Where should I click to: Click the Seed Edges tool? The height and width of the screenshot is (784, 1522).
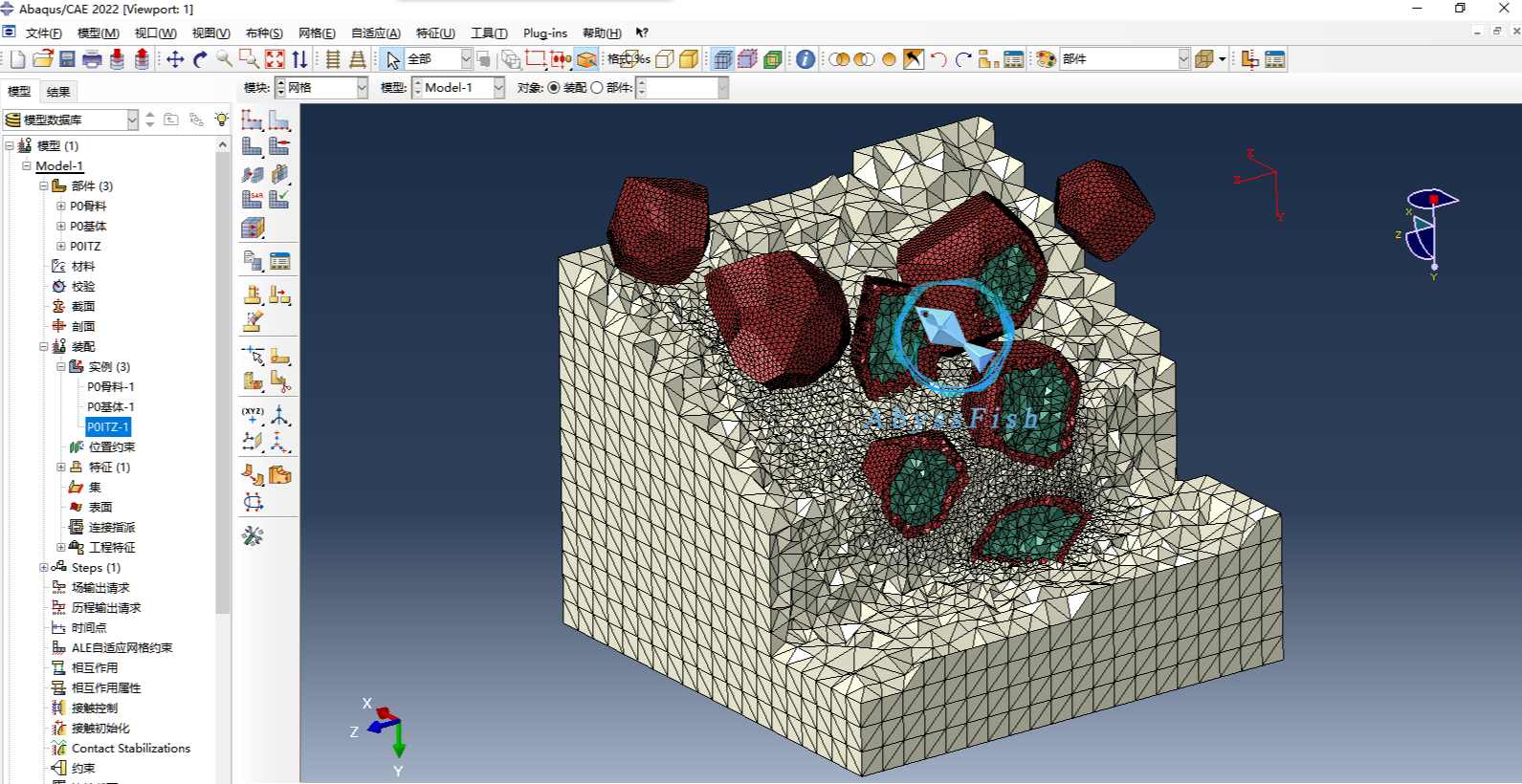pos(279,120)
